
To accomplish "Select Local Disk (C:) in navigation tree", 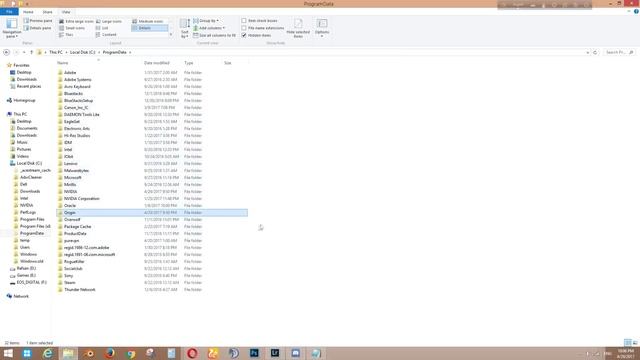I will coord(26,163).
